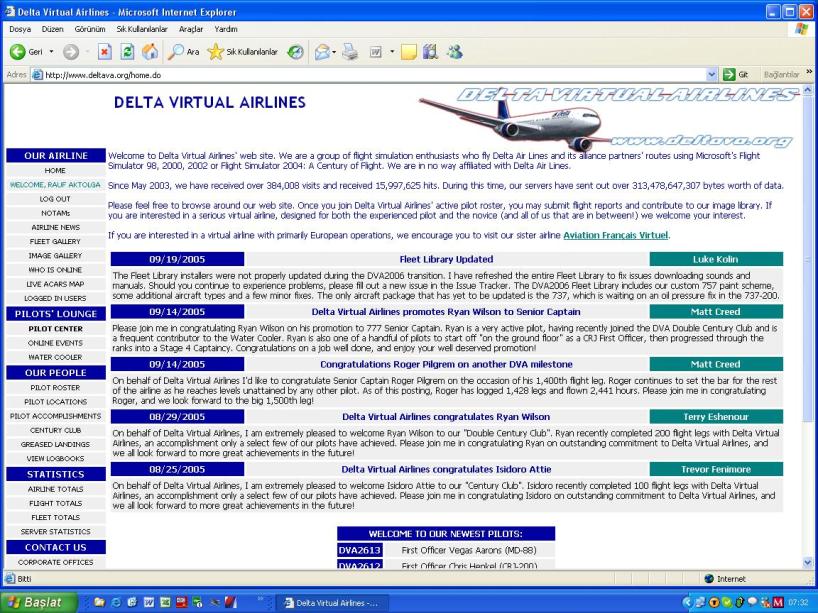Open the CENTURY CLUB link

pos(55,430)
